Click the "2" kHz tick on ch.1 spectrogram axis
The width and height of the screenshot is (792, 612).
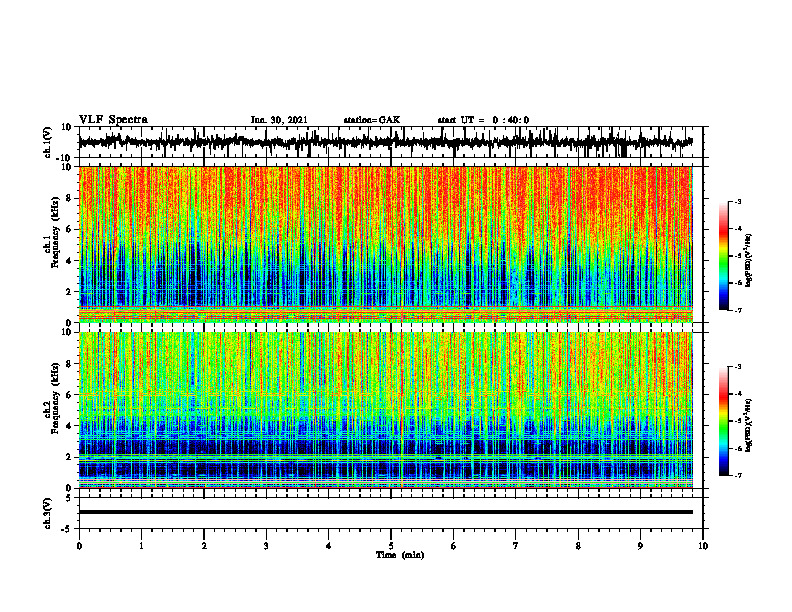[x=69, y=291]
